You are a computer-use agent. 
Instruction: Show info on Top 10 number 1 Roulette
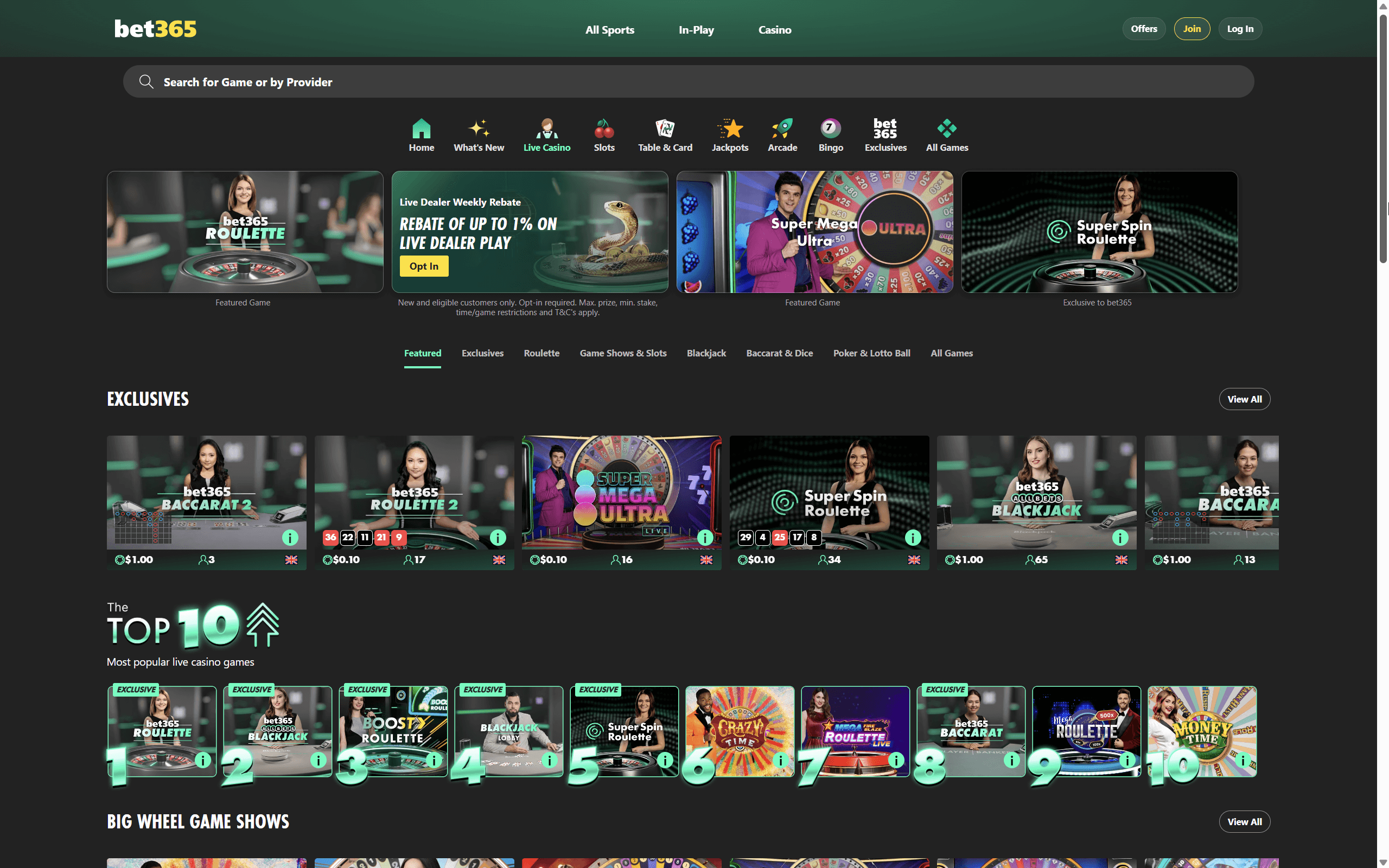[x=202, y=760]
